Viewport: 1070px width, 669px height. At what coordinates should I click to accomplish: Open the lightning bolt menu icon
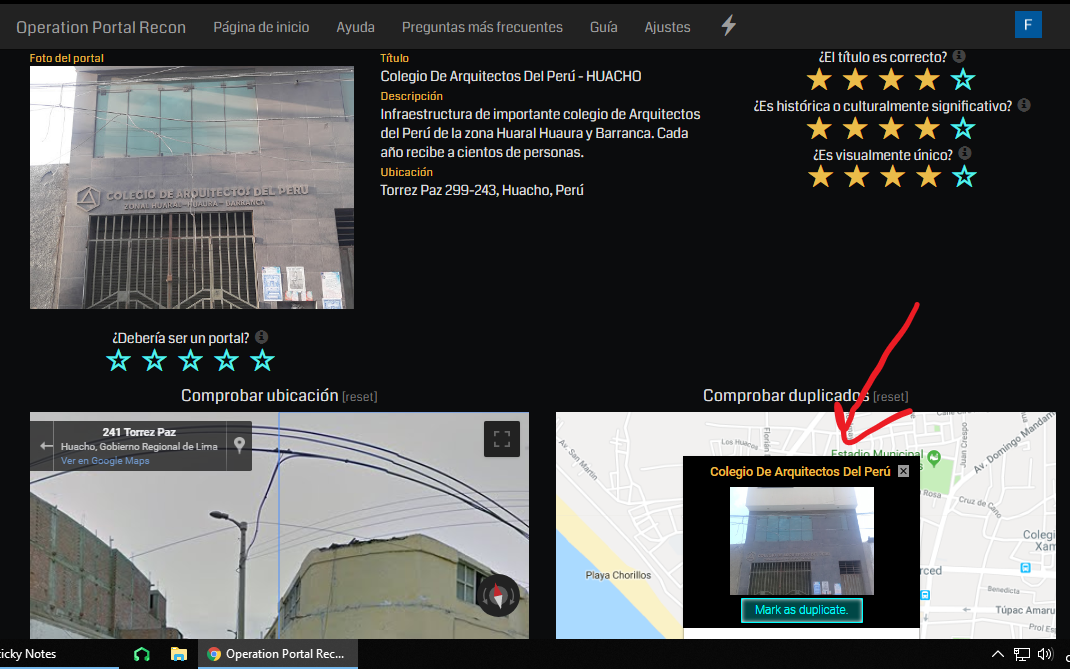coord(729,26)
